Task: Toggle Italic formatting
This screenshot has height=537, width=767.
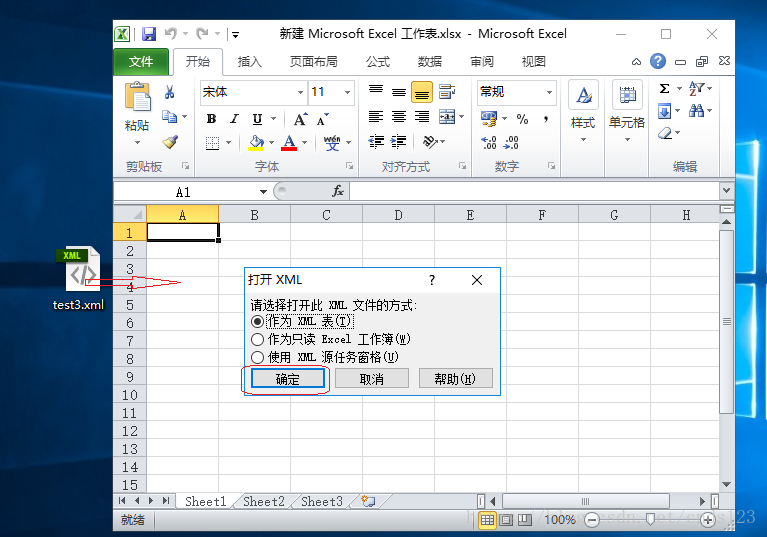Action: pyautogui.click(x=234, y=119)
